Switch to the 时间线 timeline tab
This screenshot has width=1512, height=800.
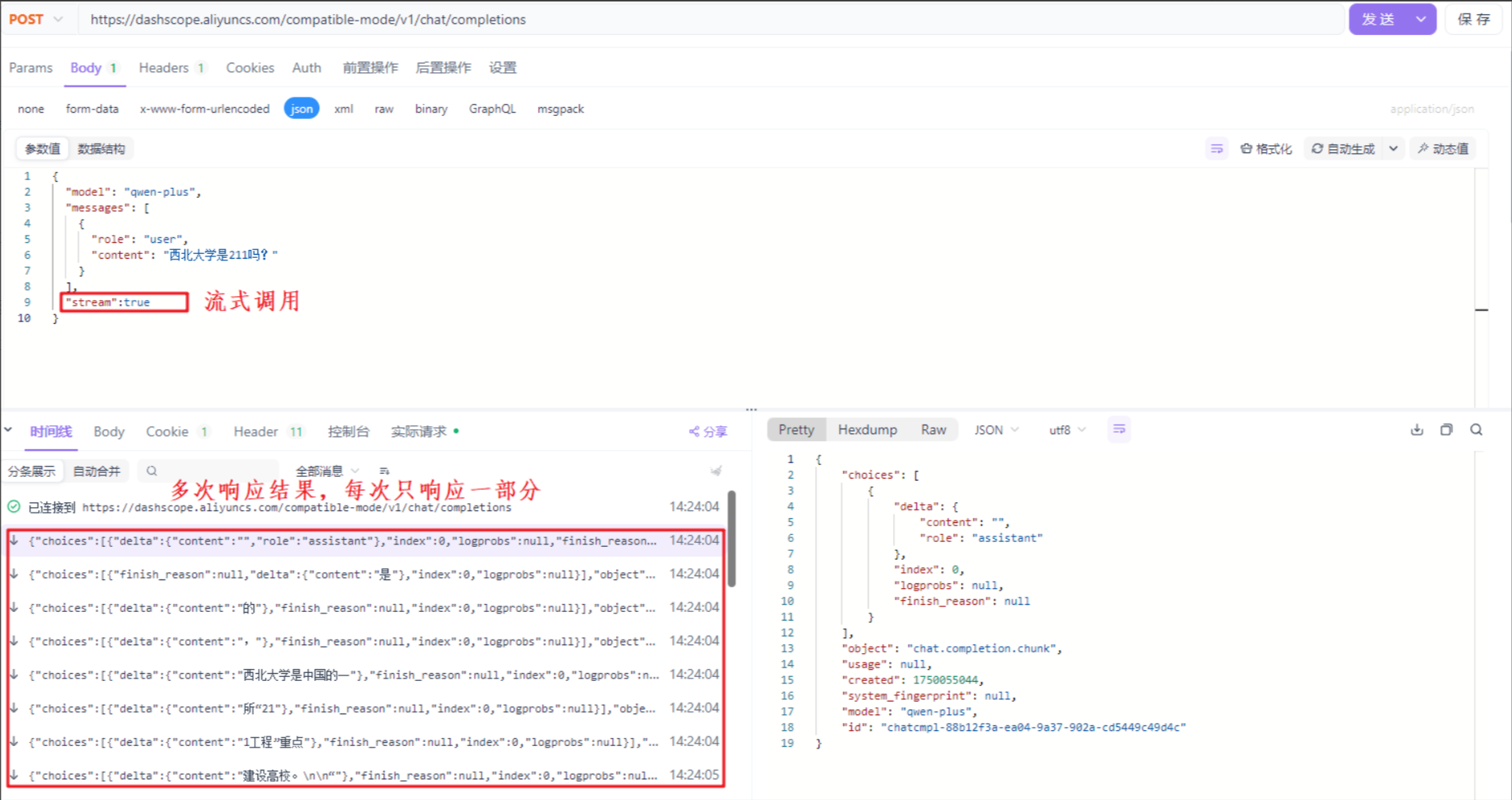[x=51, y=432]
